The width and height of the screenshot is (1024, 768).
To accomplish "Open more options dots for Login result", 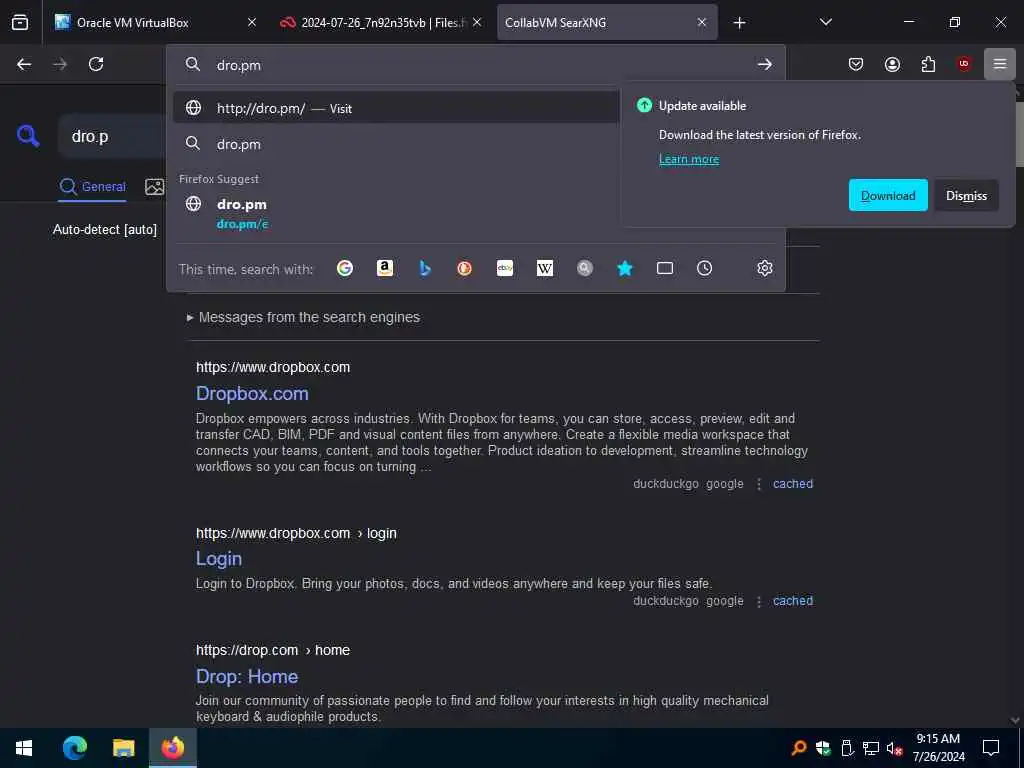I will coord(758,601).
